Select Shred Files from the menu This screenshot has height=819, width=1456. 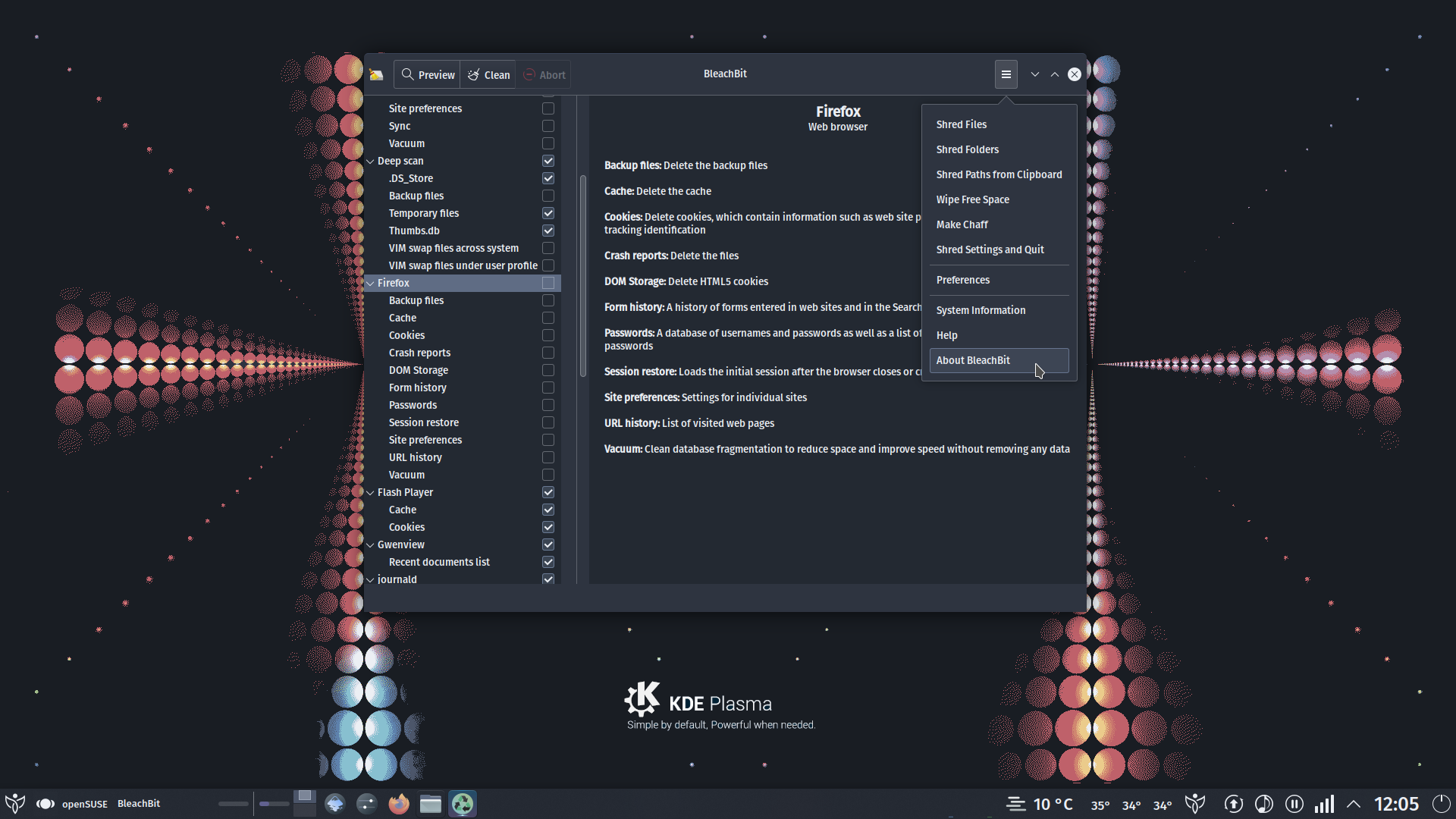point(999,124)
